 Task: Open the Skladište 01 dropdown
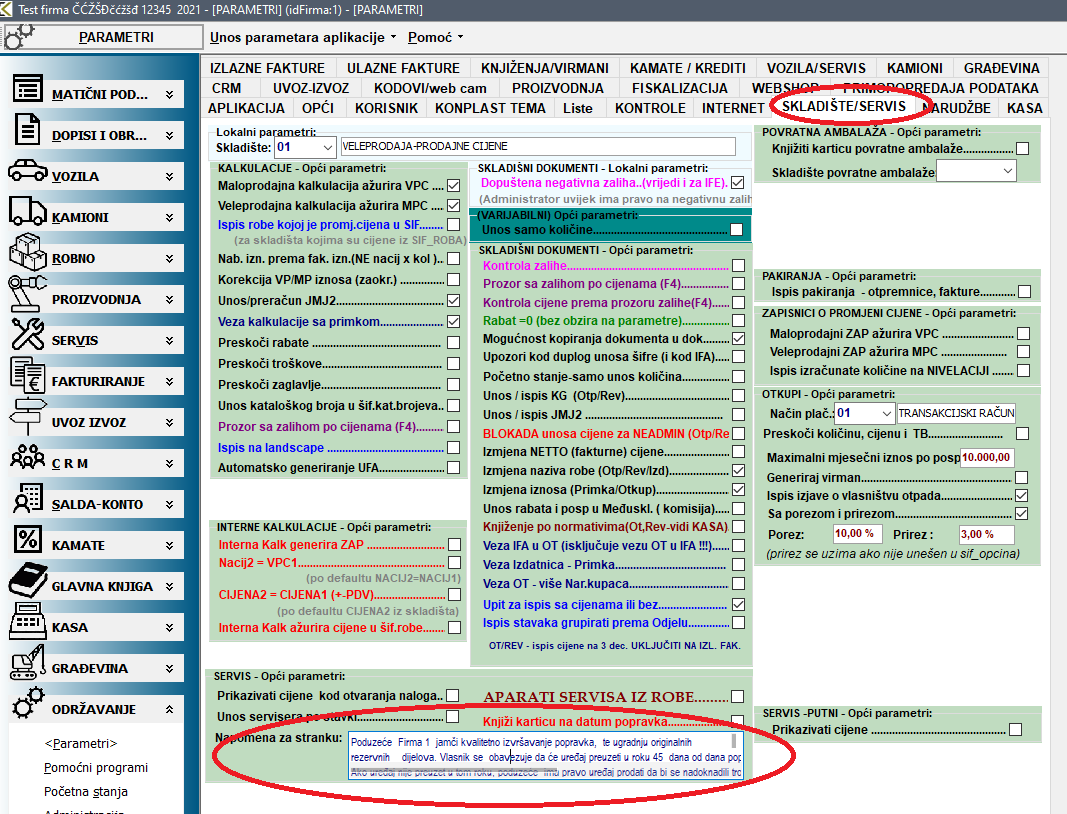[x=328, y=147]
